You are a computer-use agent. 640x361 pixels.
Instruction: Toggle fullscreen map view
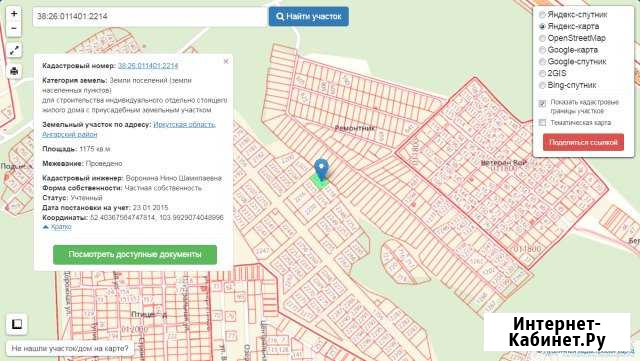[14, 51]
